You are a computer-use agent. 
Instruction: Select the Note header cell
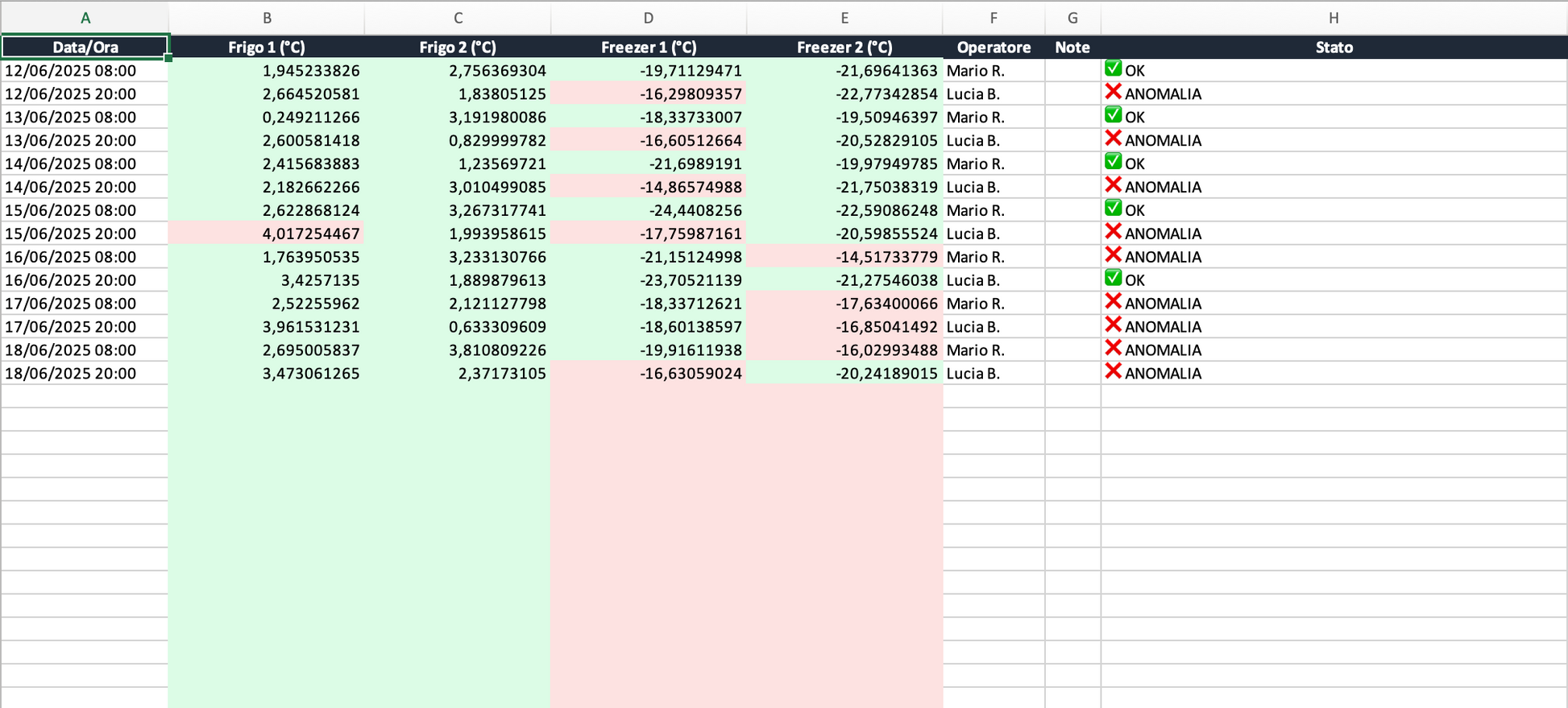click(1072, 48)
